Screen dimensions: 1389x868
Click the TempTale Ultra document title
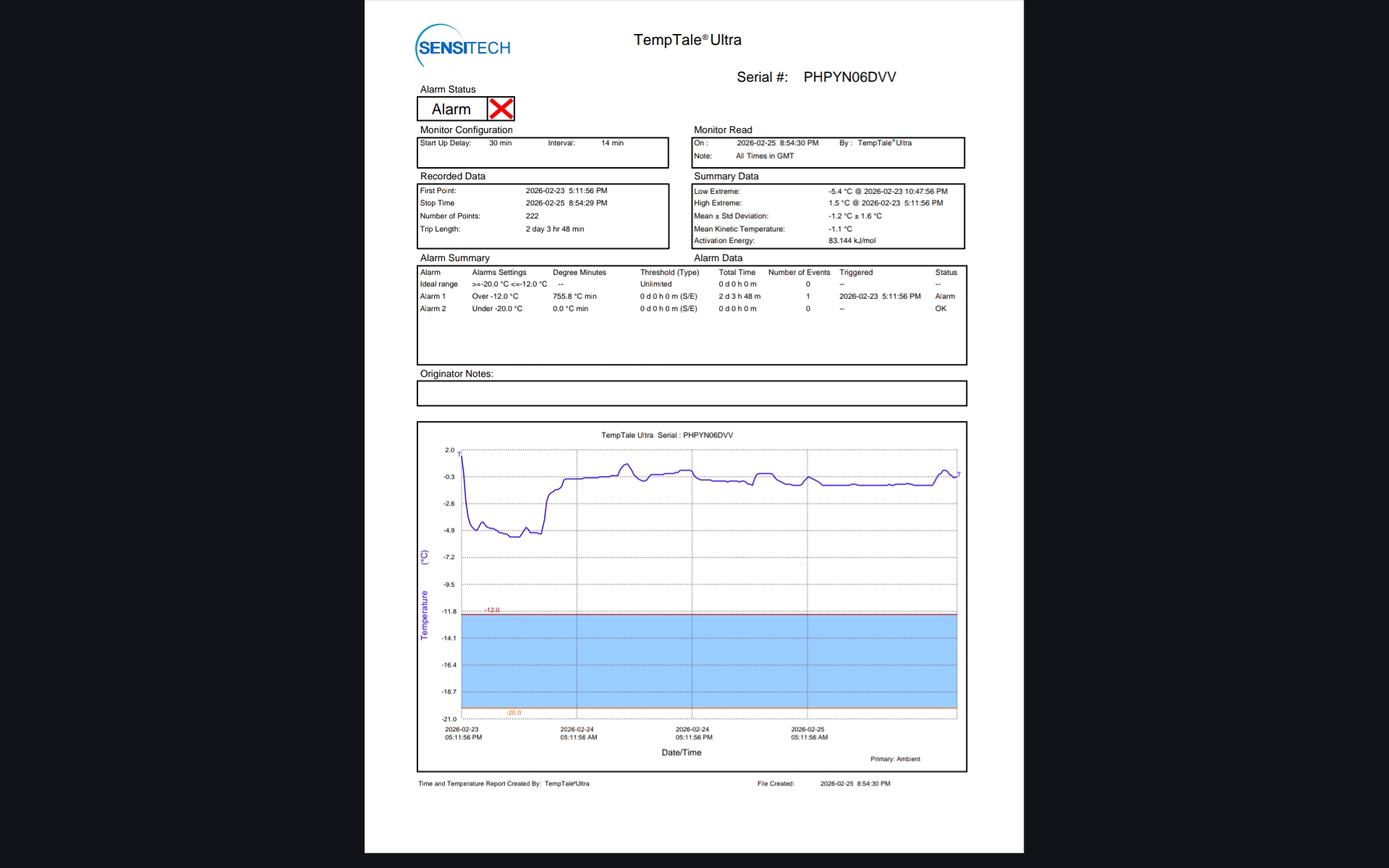(x=687, y=41)
